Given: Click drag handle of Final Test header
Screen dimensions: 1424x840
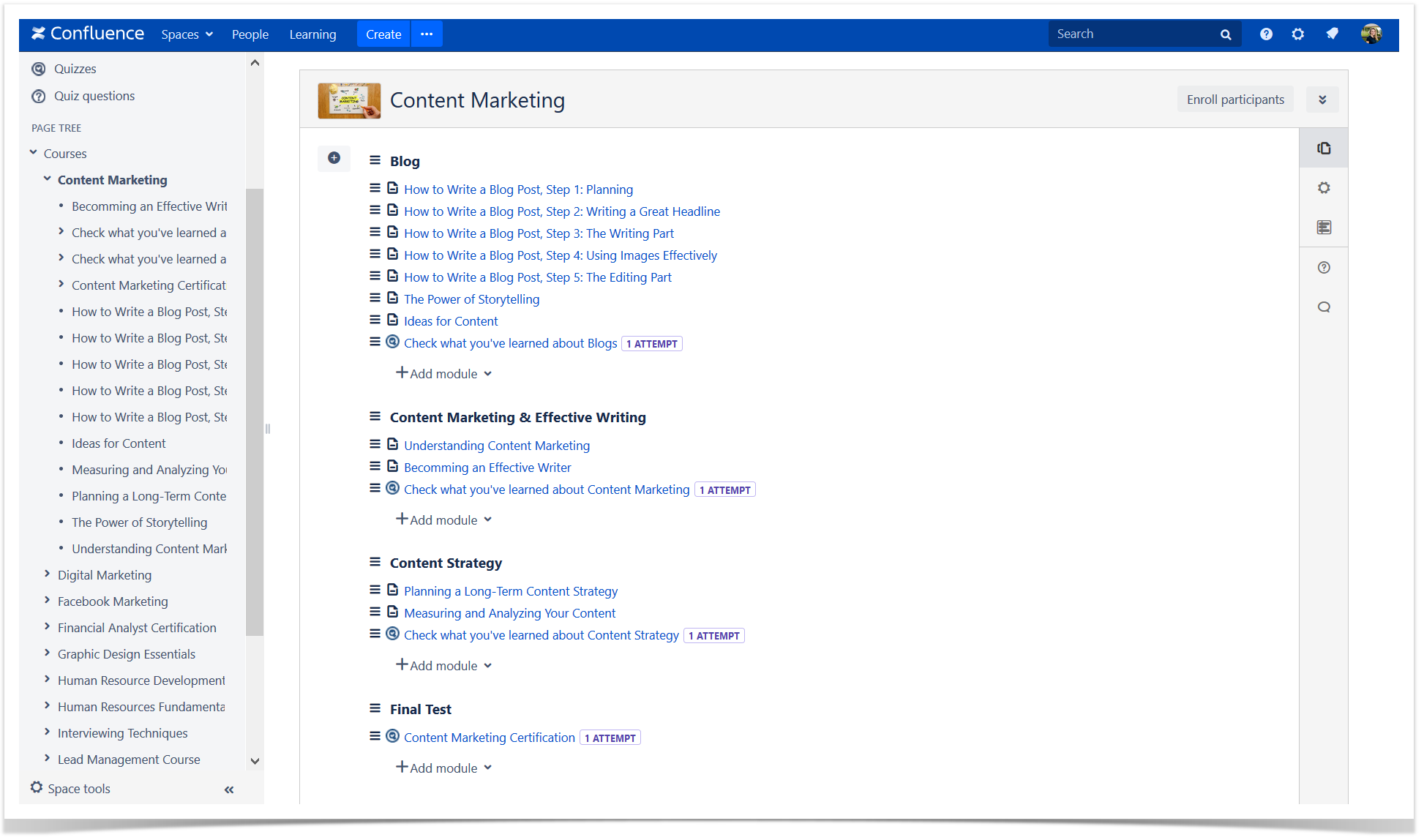Looking at the screenshot, I should click(x=375, y=708).
